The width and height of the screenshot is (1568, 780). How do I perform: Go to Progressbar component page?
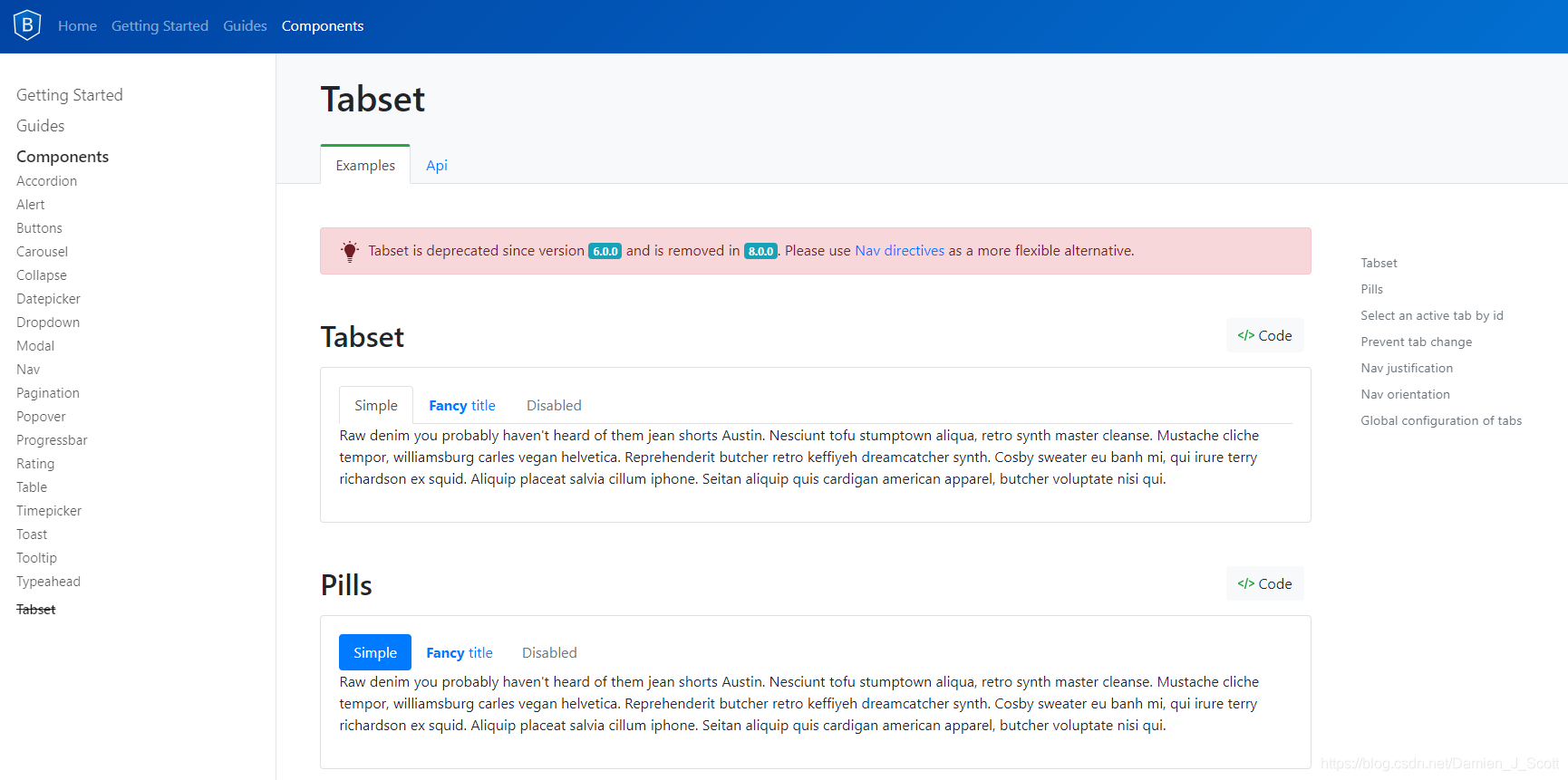53,440
